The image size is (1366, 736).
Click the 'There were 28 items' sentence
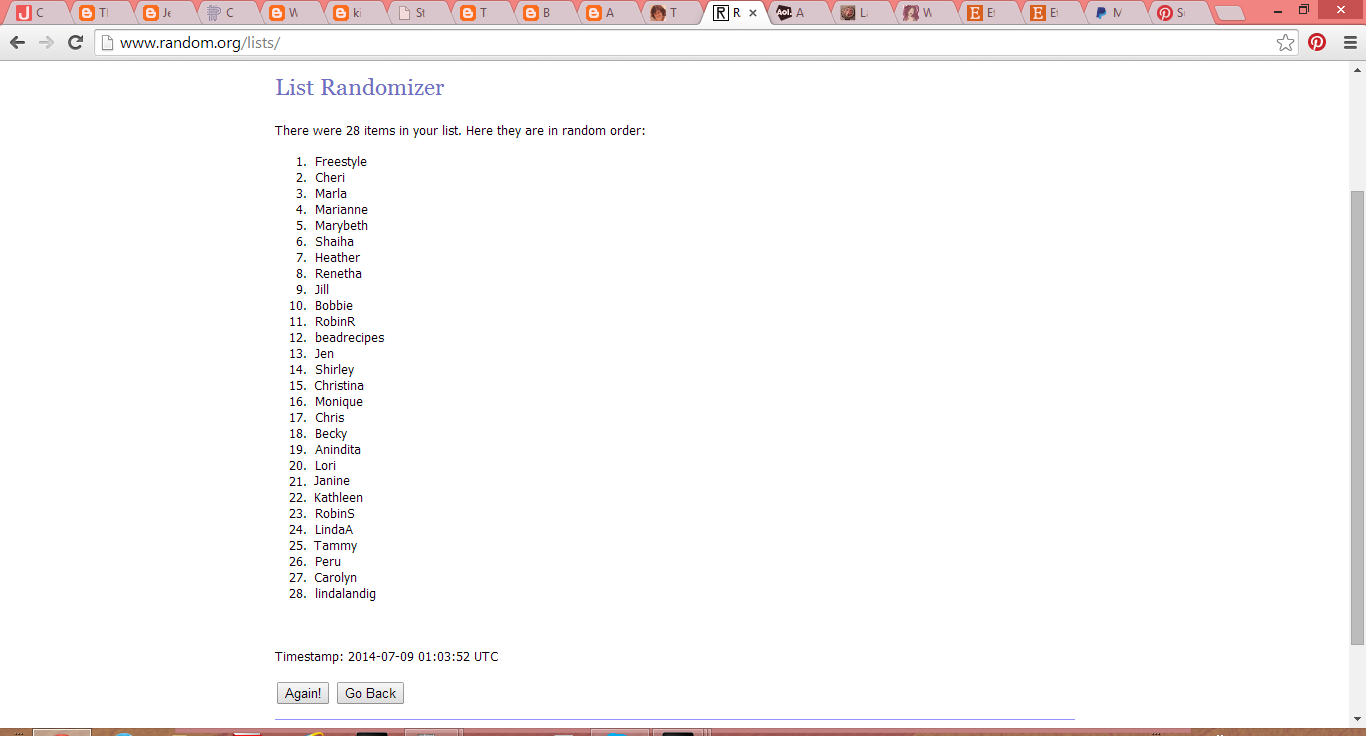click(460, 131)
